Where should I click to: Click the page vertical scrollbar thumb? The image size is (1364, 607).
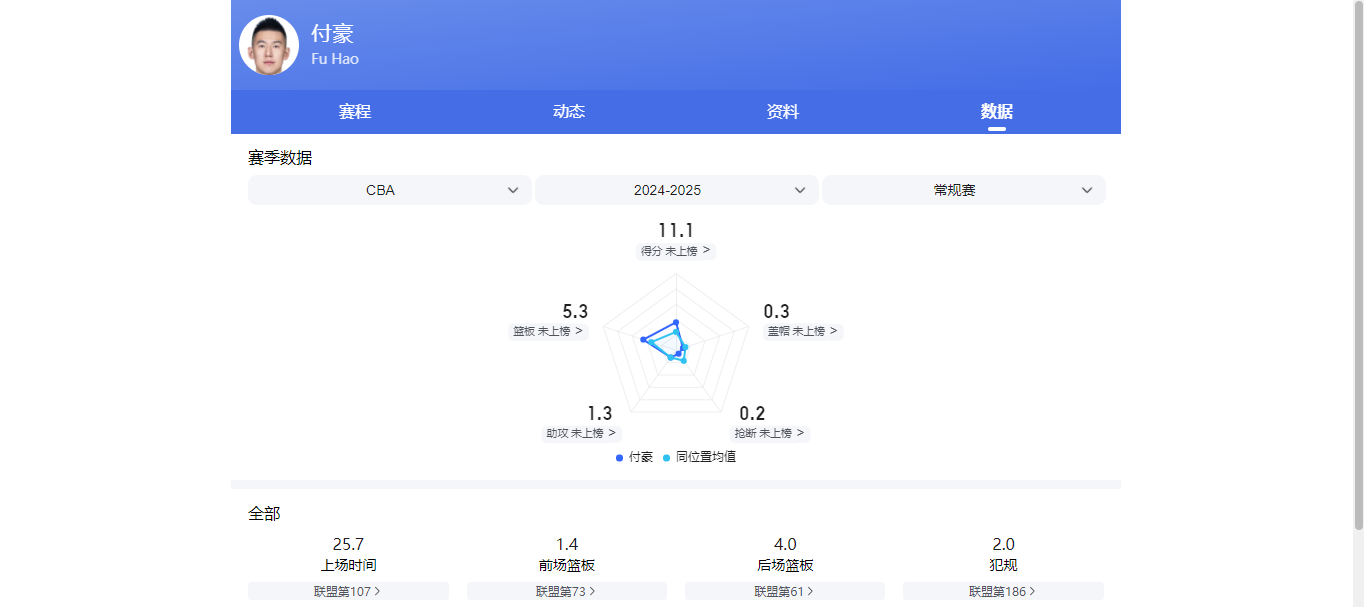(1358, 265)
